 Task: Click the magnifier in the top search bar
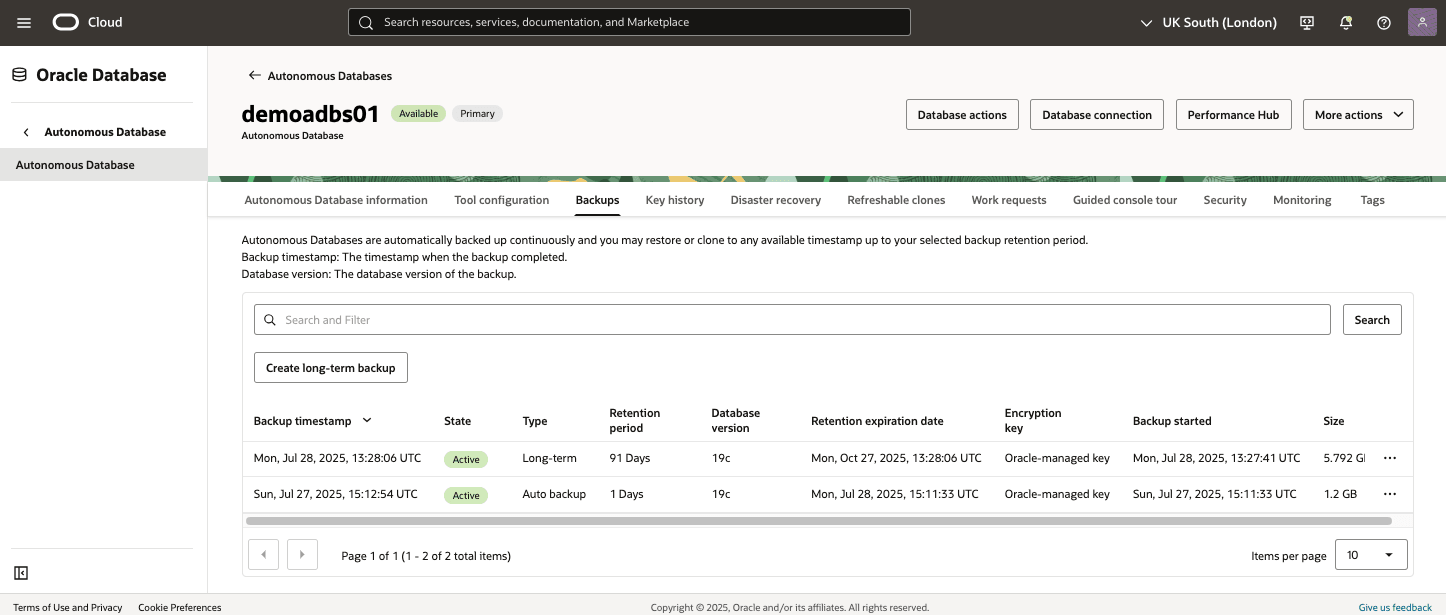coord(365,21)
